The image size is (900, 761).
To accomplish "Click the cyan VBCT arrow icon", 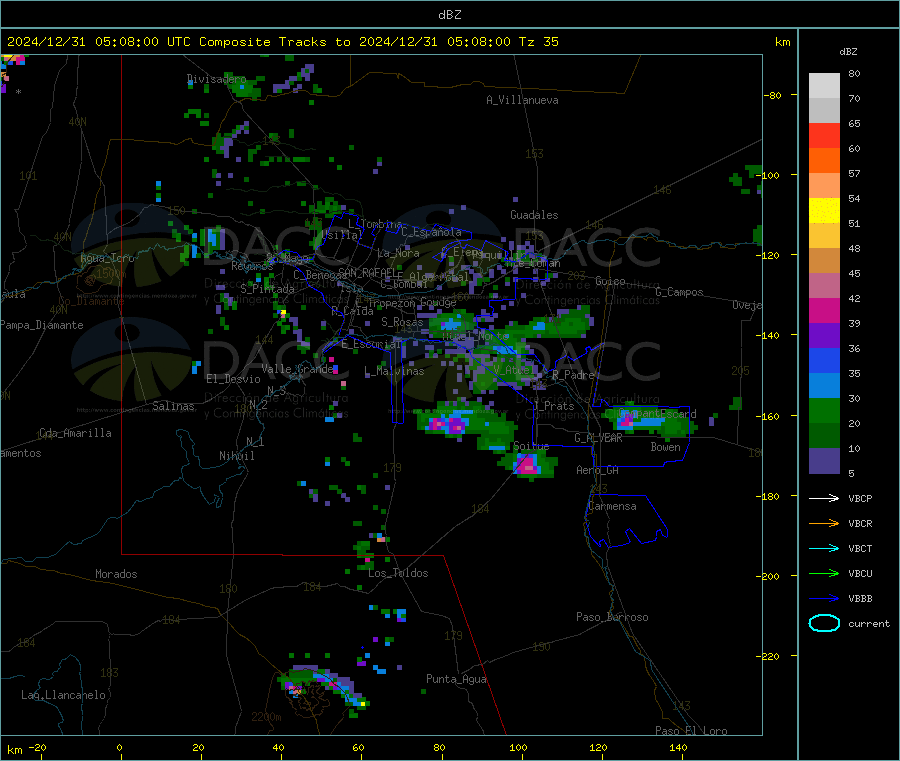I will coord(824,548).
